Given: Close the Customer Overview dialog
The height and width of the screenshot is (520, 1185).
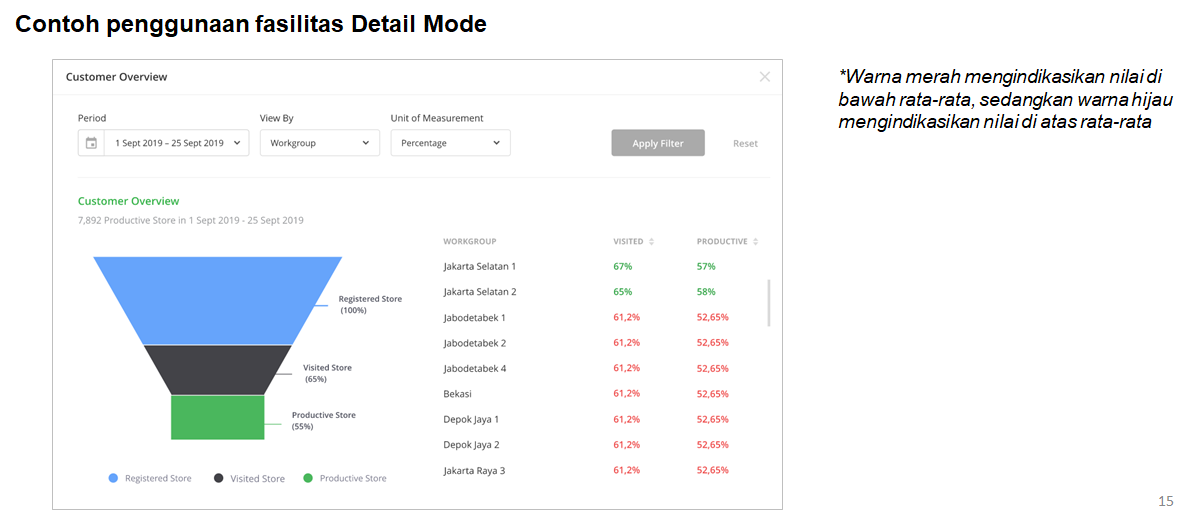Looking at the screenshot, I should click(x=765, y=76).
